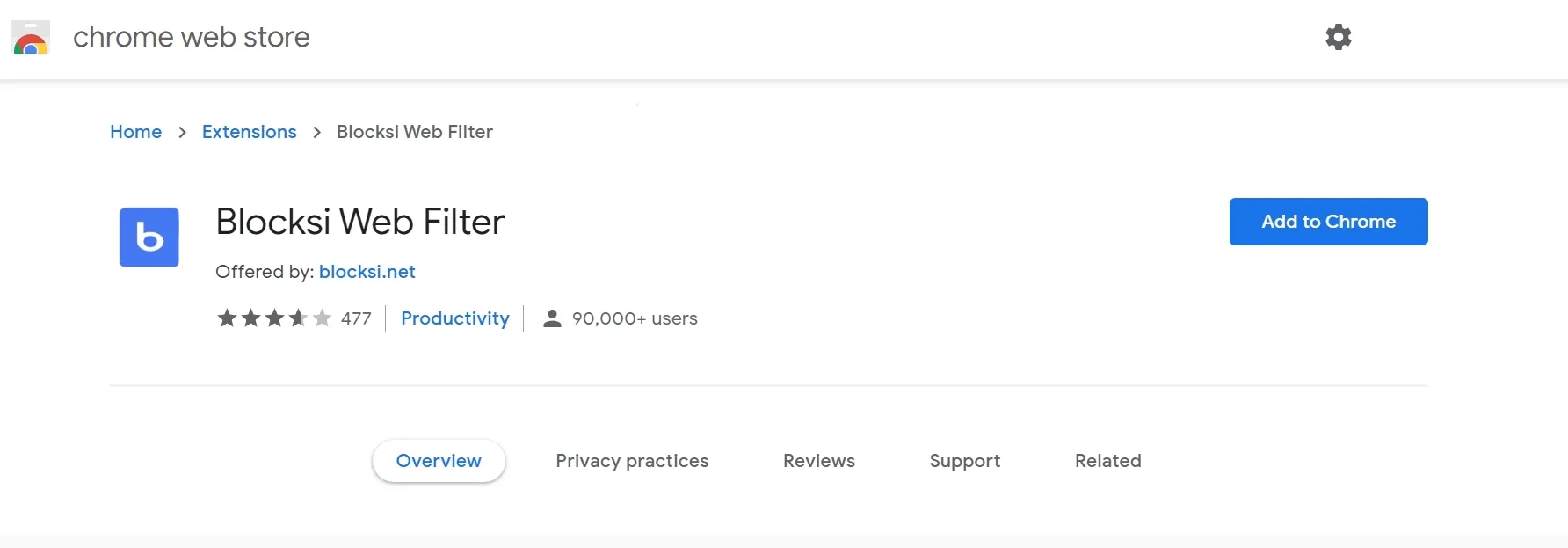The height and width of the screenshot is (548, 1568).
Task: View the Related tab
Action: (x=1107, y=461)
